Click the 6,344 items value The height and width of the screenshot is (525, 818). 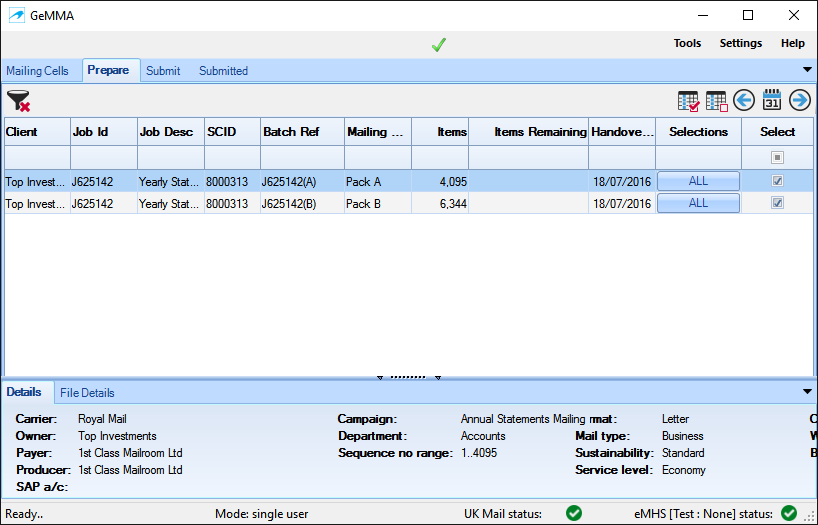pyautogui.click(x=453, y=204)
